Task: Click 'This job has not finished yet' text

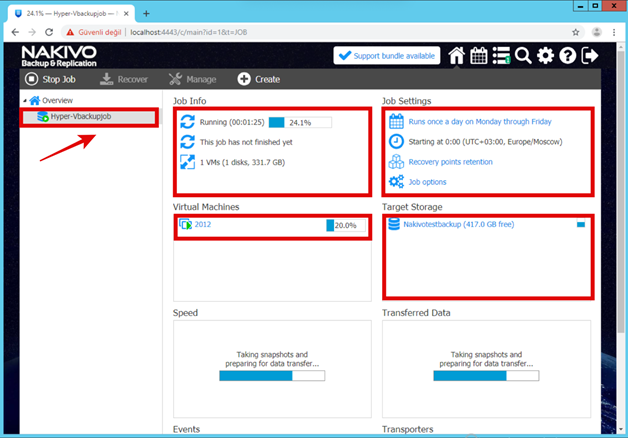Action: (246, 142)
